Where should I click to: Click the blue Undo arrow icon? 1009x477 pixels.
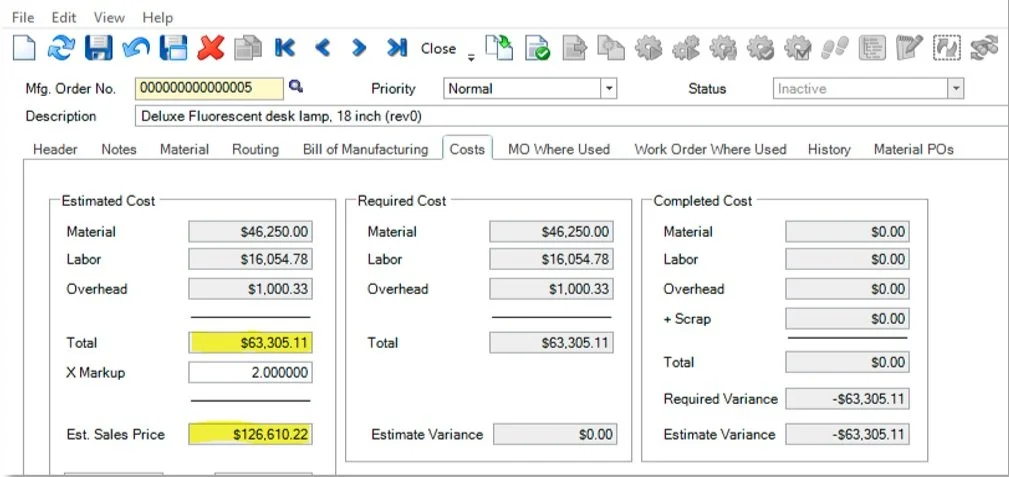point(136,47)
